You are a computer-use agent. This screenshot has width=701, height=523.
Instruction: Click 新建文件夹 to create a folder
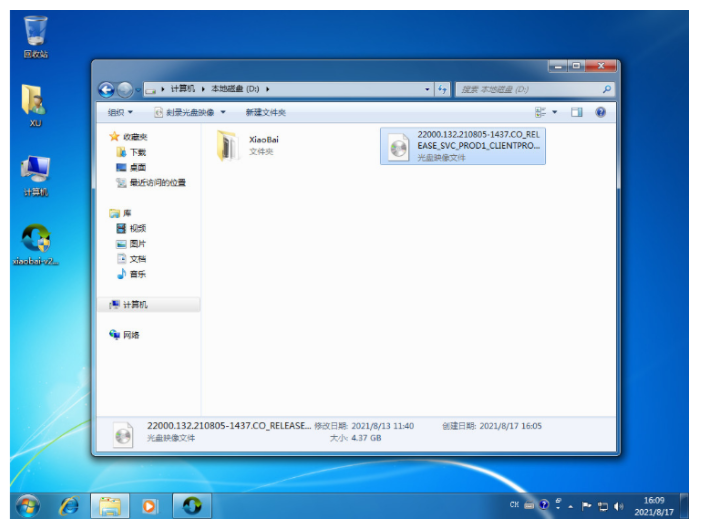[265, 112]
